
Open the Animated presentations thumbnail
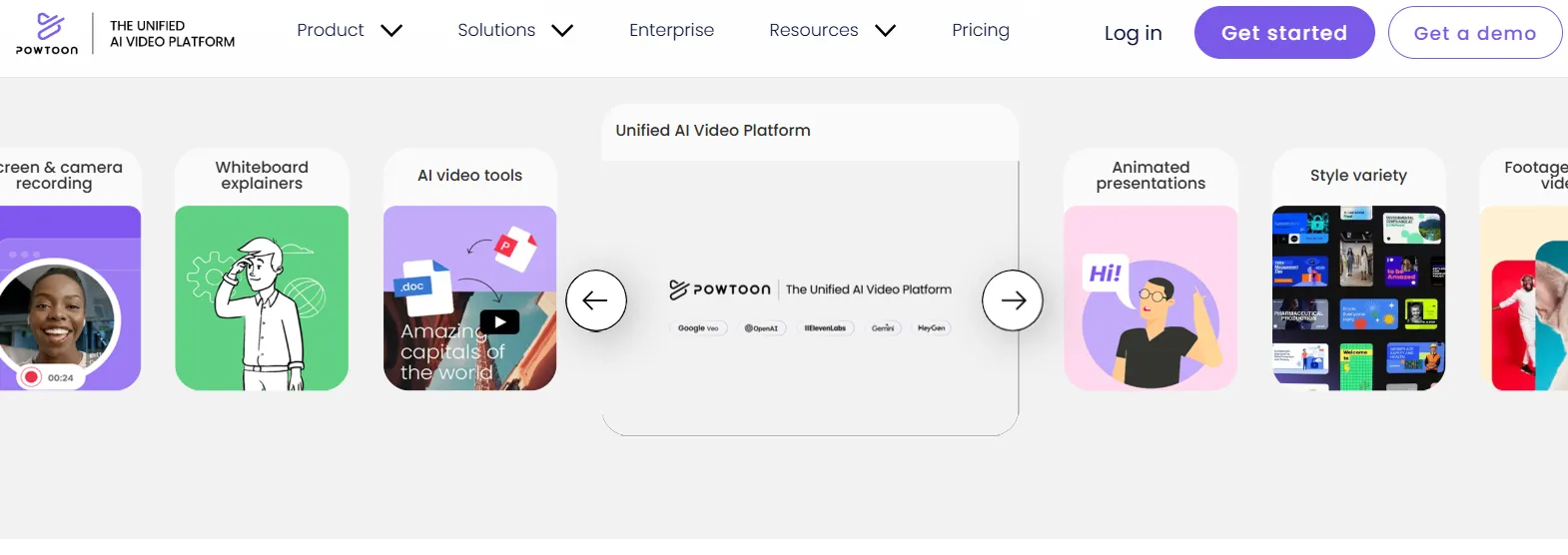click(x=1151, y=297)
